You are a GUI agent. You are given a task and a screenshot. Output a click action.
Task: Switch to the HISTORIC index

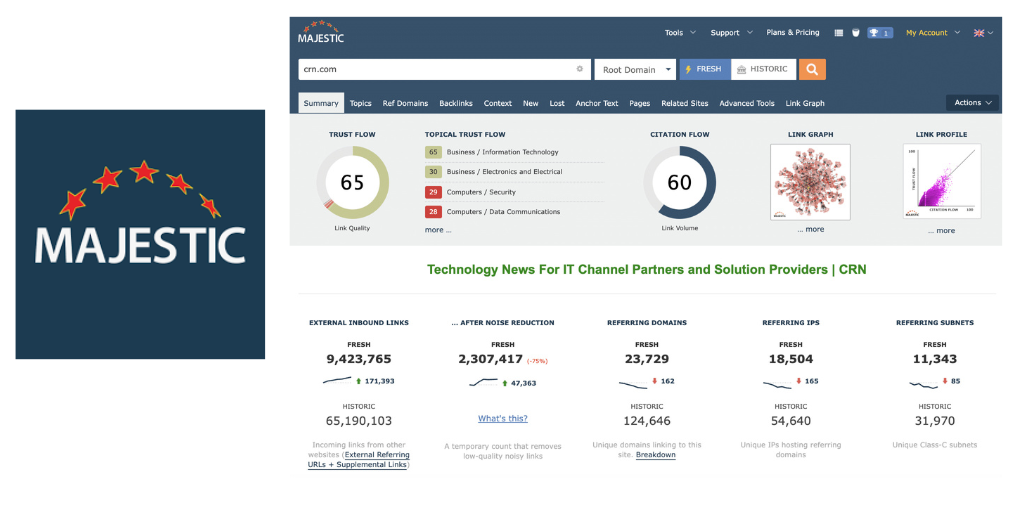[763, 69]
